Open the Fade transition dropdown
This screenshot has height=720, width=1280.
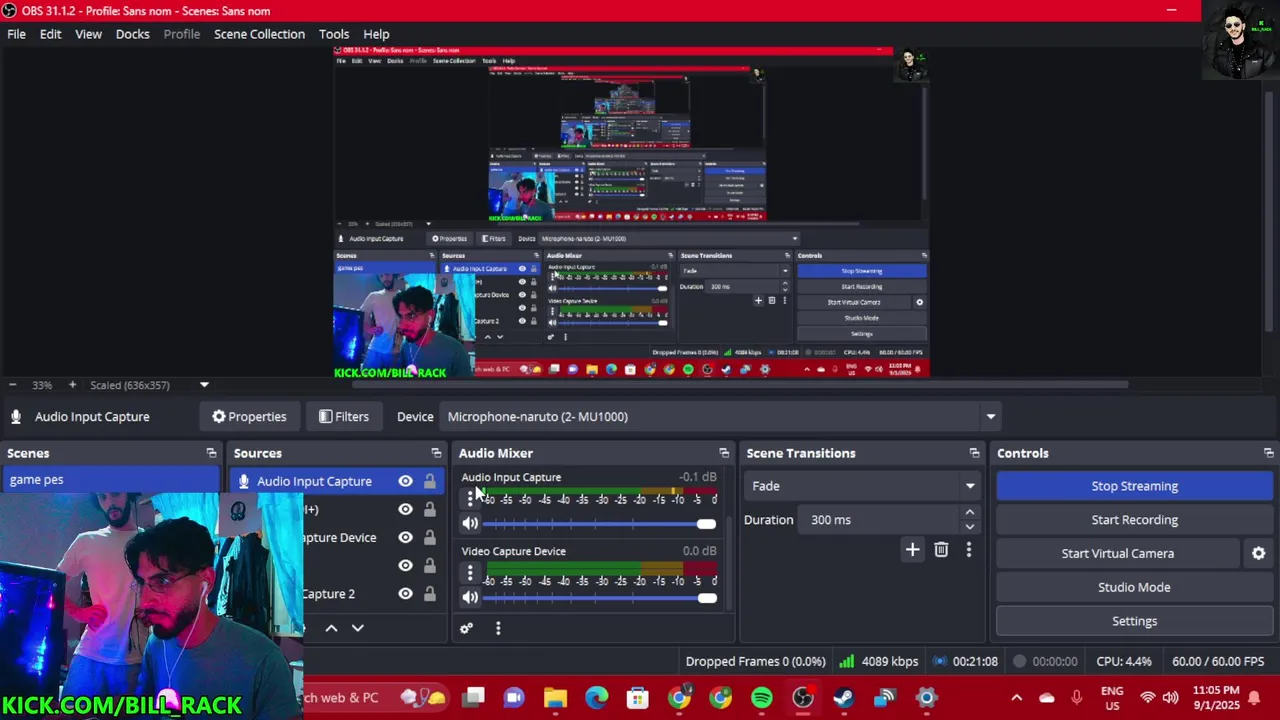tap(969, 486)
